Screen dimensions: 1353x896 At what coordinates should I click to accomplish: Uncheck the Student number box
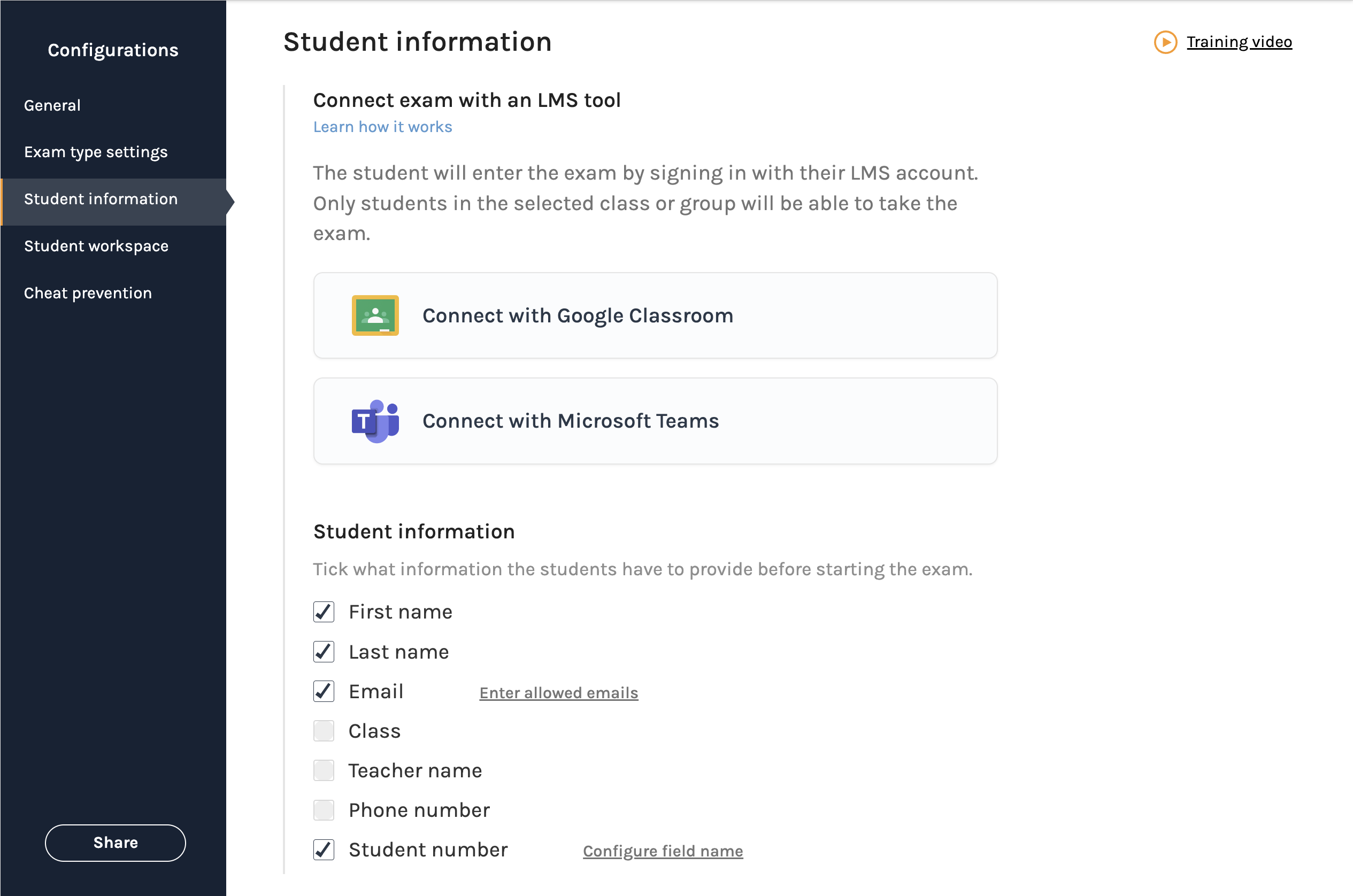[x=323, y=849]
